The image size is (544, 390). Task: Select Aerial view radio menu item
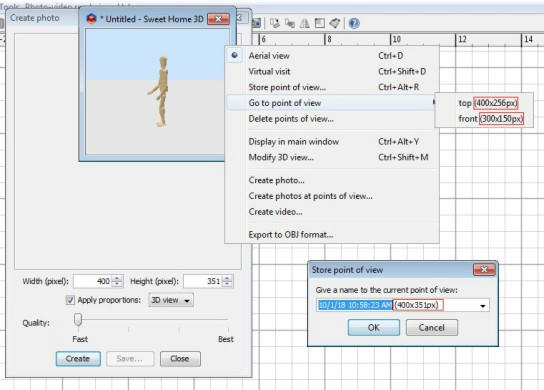332,56
